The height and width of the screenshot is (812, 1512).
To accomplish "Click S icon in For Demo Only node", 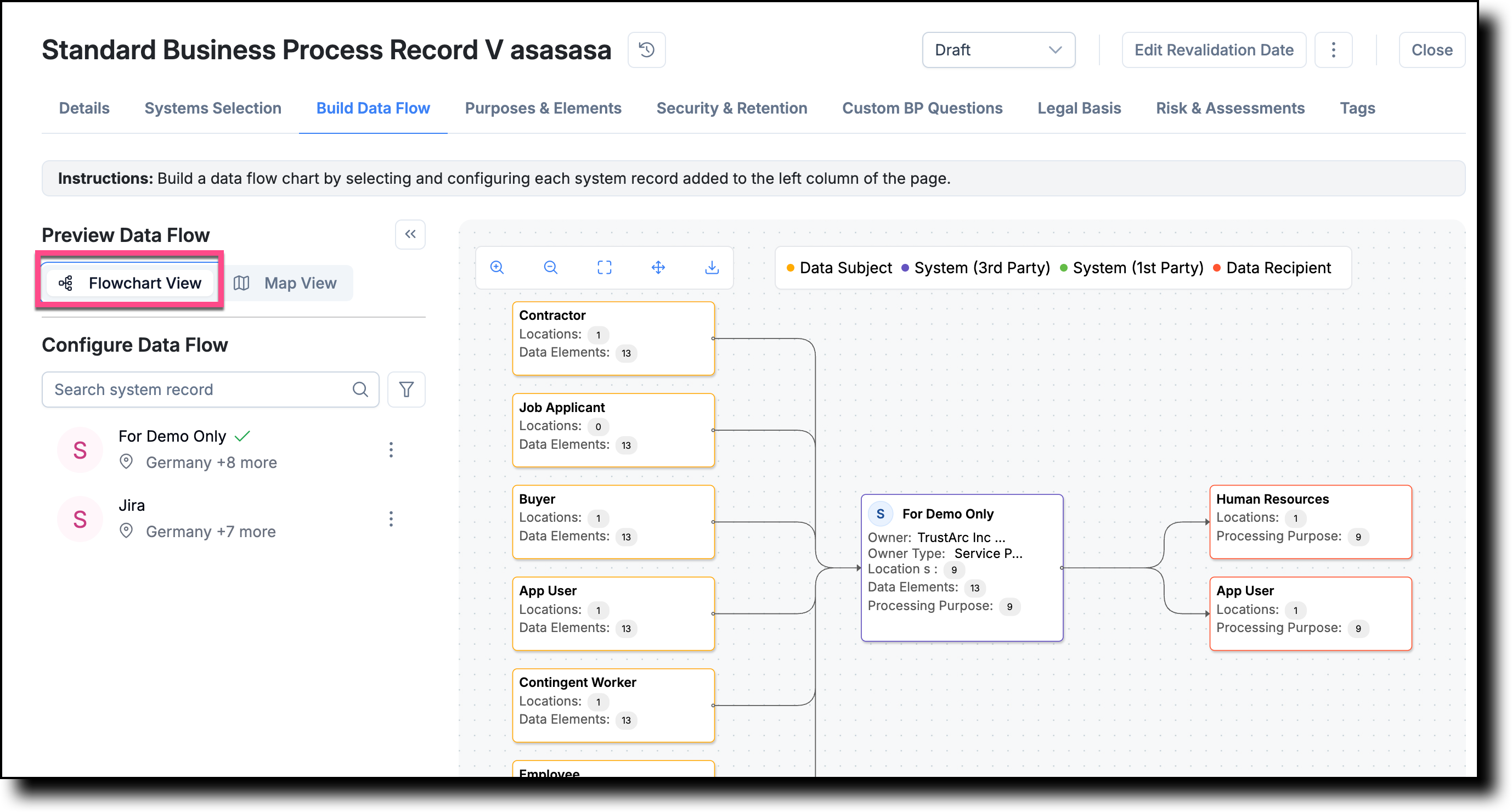I will 880,514.
